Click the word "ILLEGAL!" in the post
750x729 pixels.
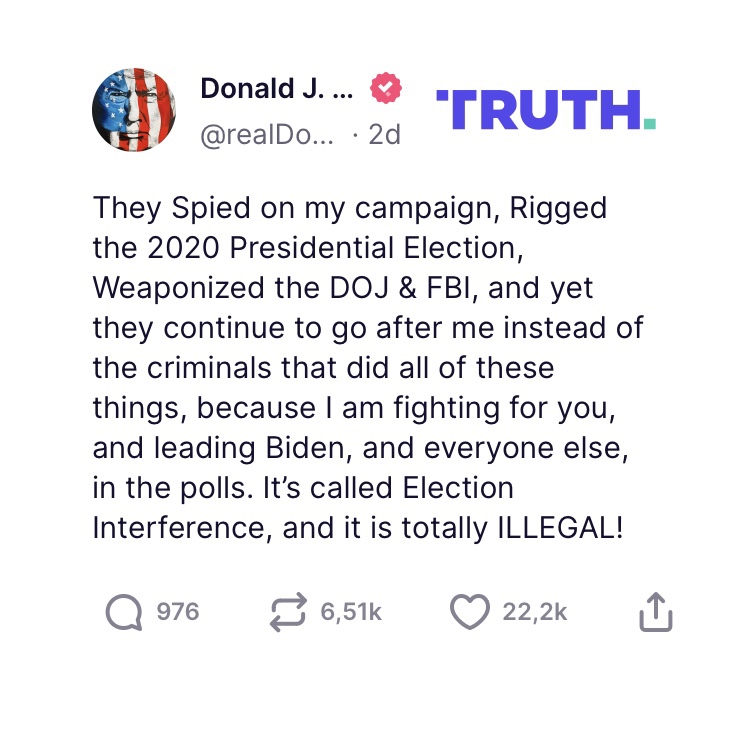click(560, 528)
